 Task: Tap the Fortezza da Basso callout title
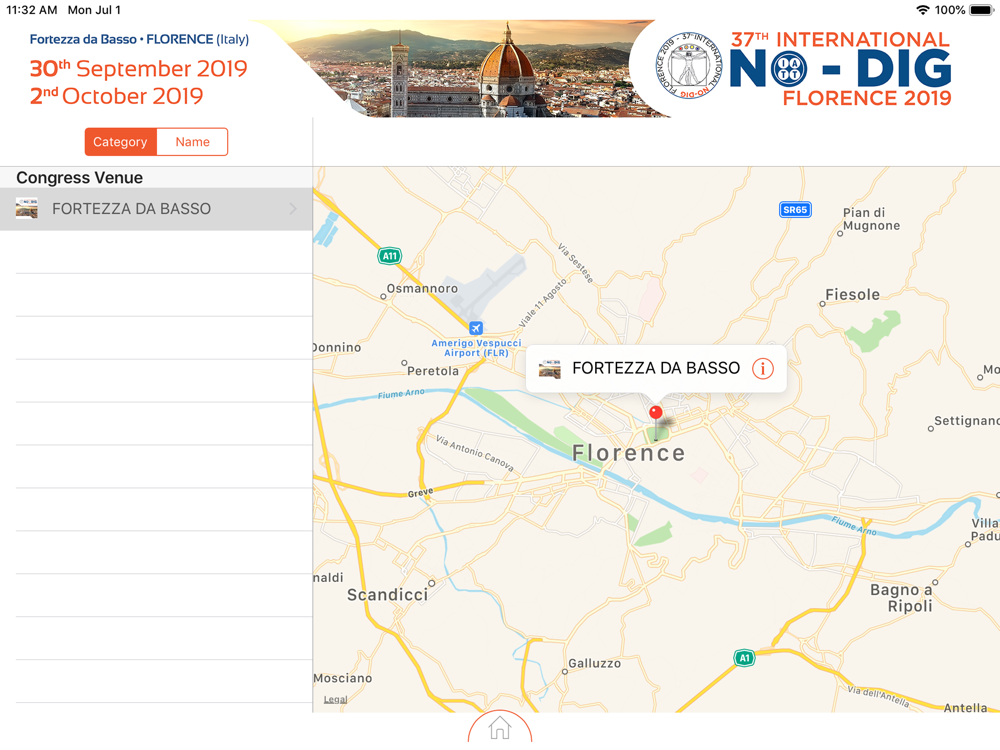(656, 368)
